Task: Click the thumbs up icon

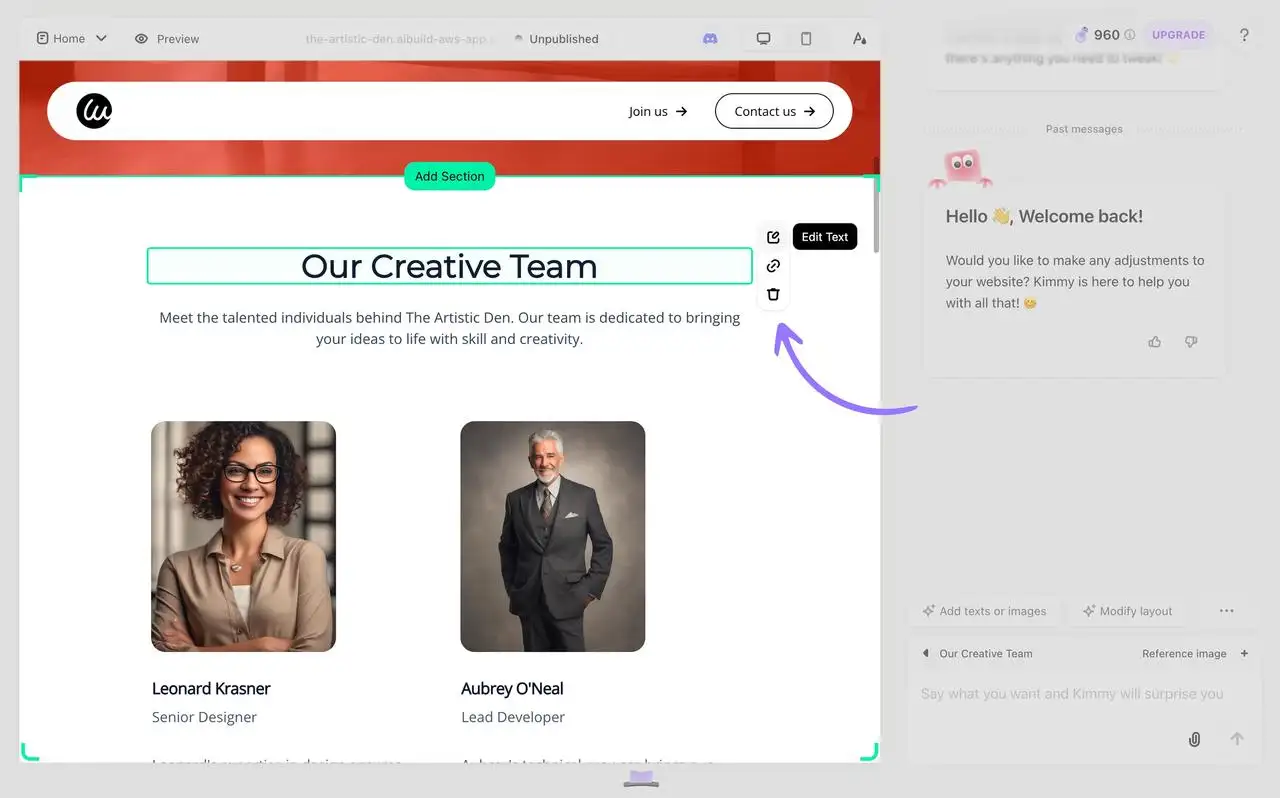Action: coord(1155,342)
